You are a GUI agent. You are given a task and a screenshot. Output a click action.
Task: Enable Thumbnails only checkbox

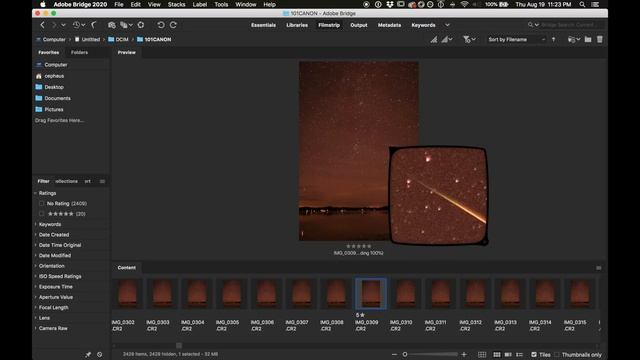(x=557, y=355)
